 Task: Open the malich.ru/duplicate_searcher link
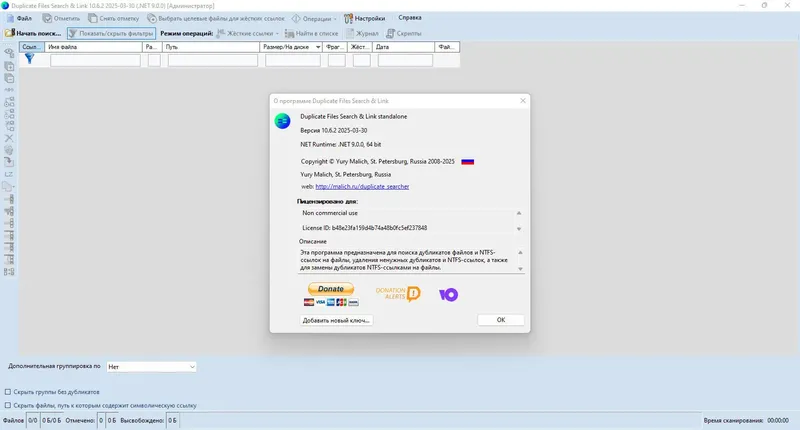[x=362, y=187]
